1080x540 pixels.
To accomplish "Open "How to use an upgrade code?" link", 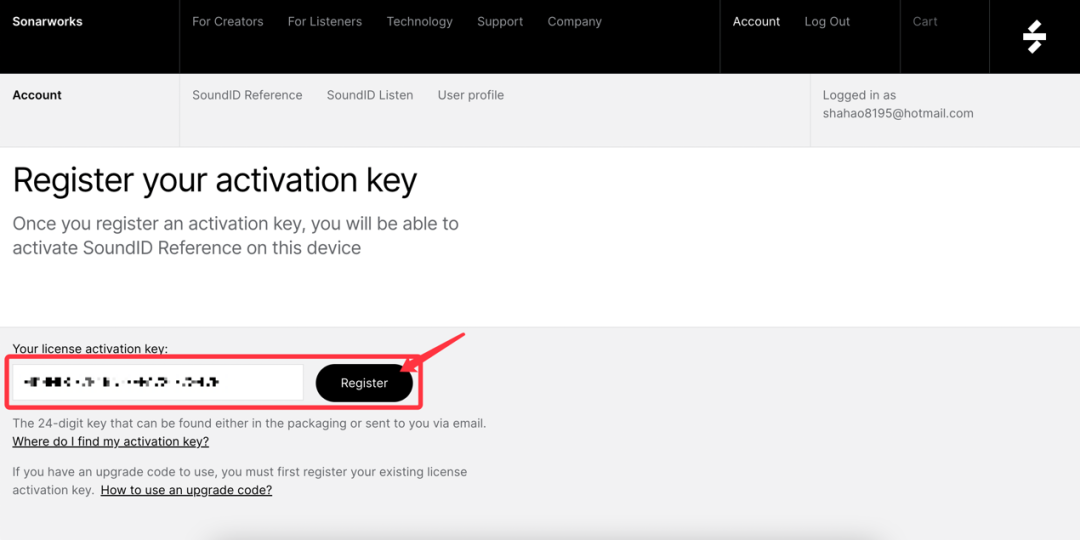I will 186,491.
